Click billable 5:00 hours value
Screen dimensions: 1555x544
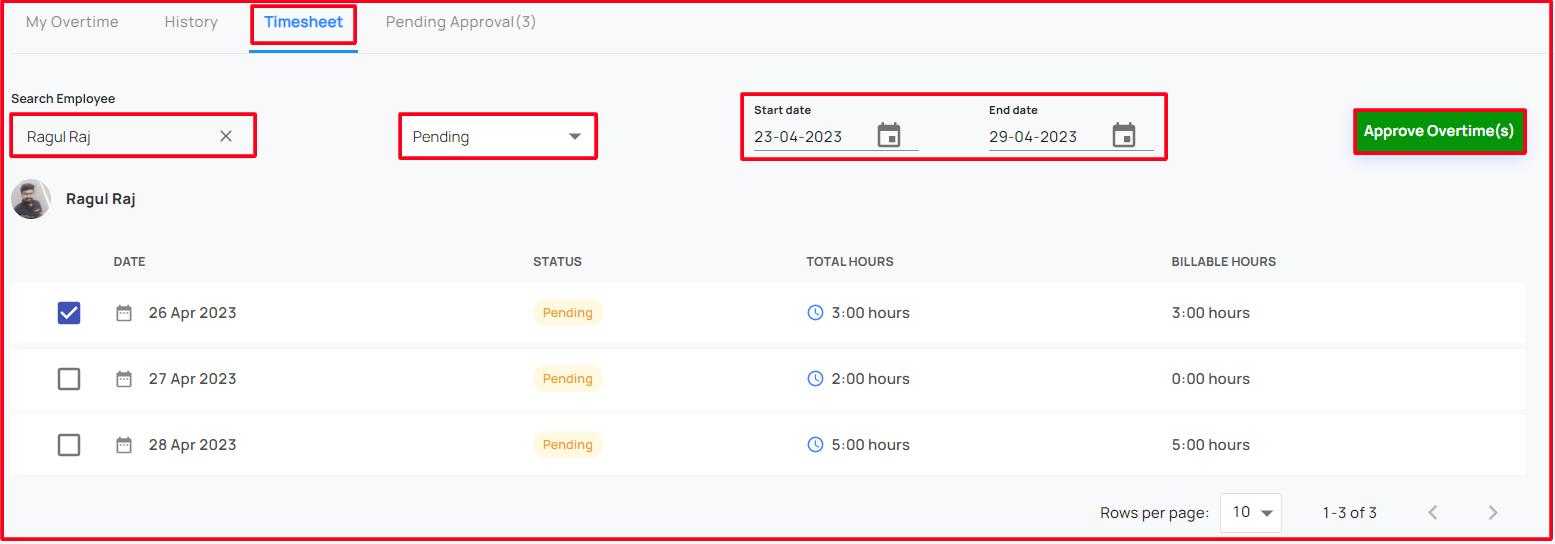[1211, 445]
